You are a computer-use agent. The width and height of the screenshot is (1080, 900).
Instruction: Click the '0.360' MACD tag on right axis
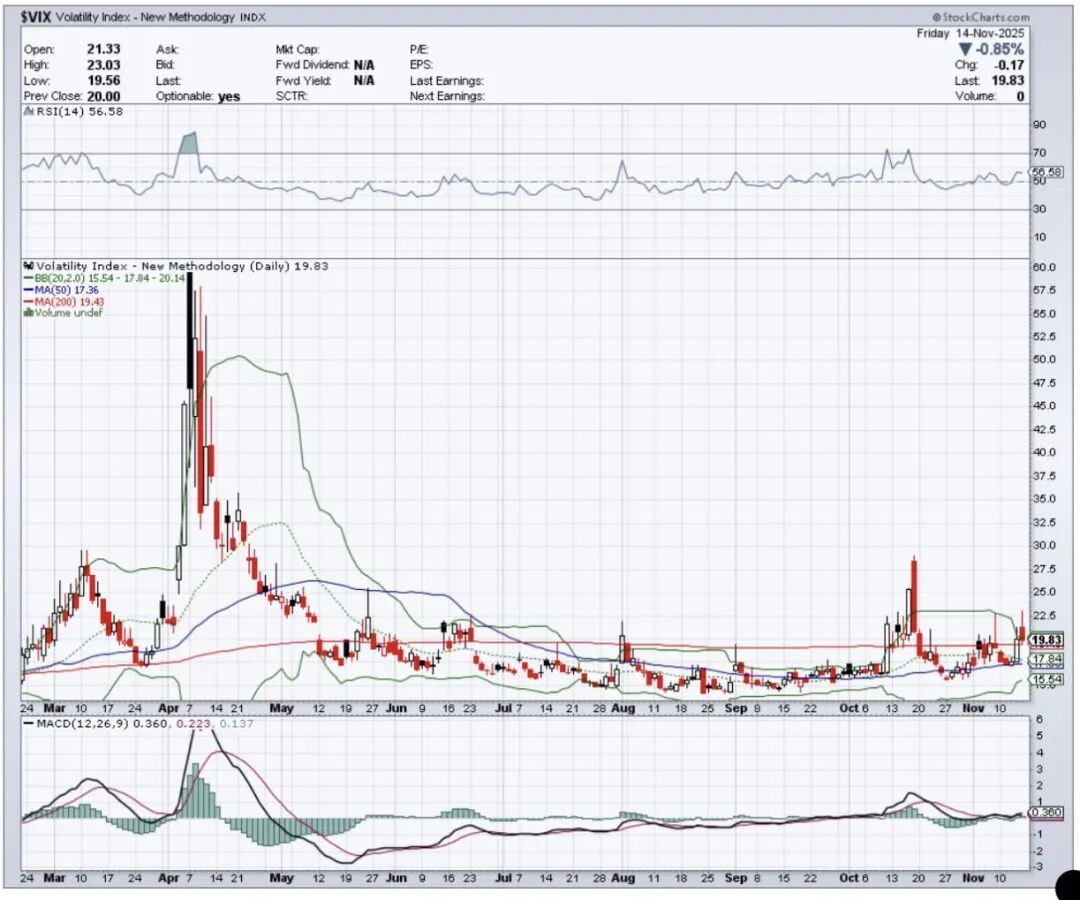pyautogui.click(x=1046, y=813)
